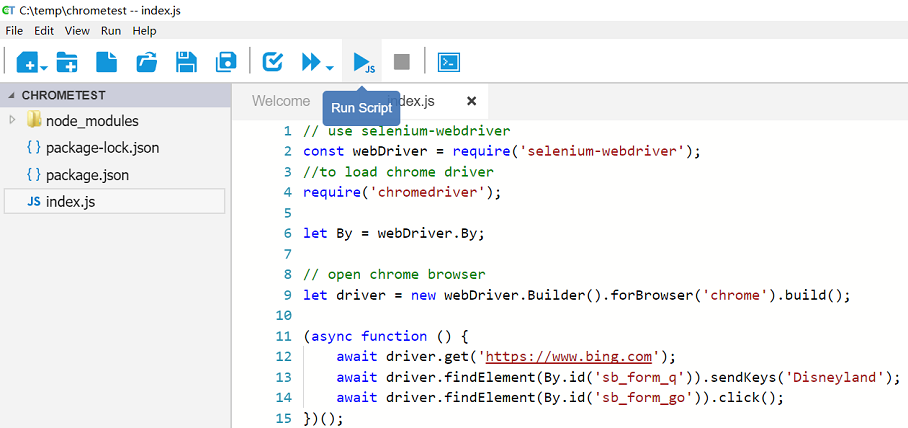The height and width of the screenshot is (428, 908).
Task: Collapse the CHROMETEST project root
Action: (x=11, y=95)
